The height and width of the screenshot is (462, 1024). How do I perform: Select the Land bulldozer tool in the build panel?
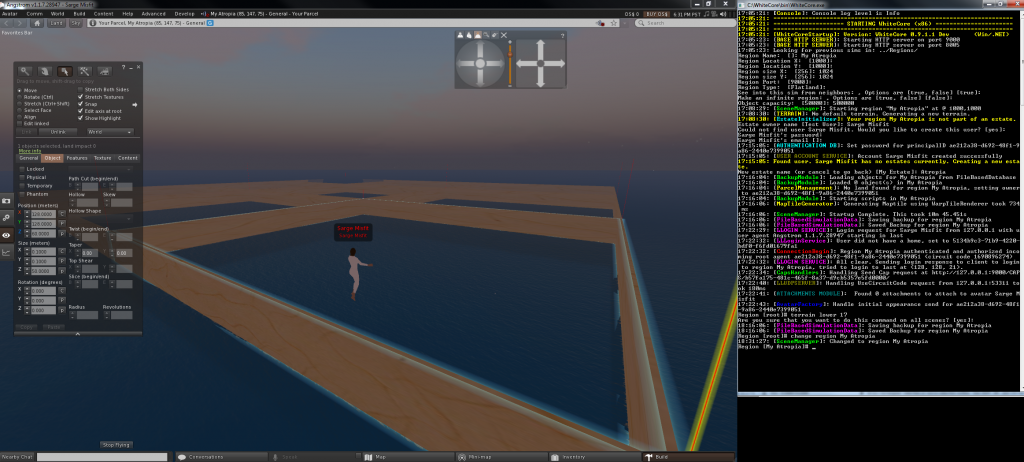coord(104,71)
